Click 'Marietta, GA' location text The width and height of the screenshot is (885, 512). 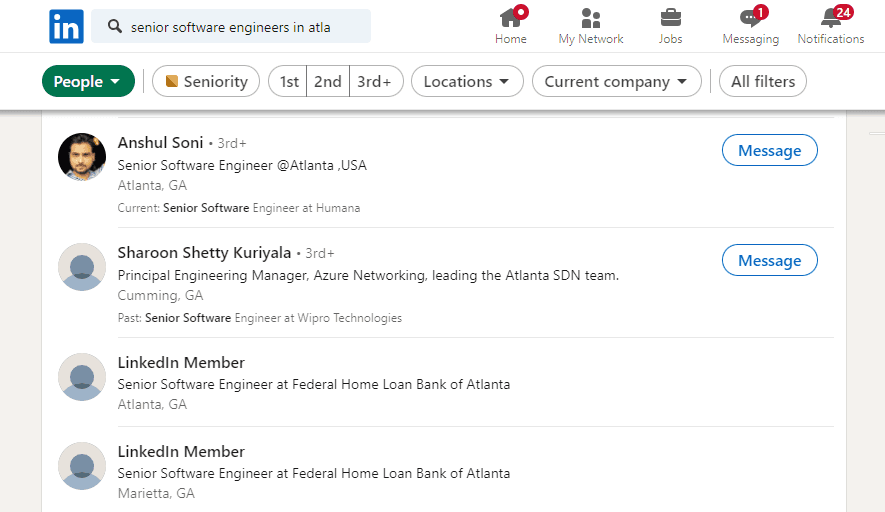(156, 493)
